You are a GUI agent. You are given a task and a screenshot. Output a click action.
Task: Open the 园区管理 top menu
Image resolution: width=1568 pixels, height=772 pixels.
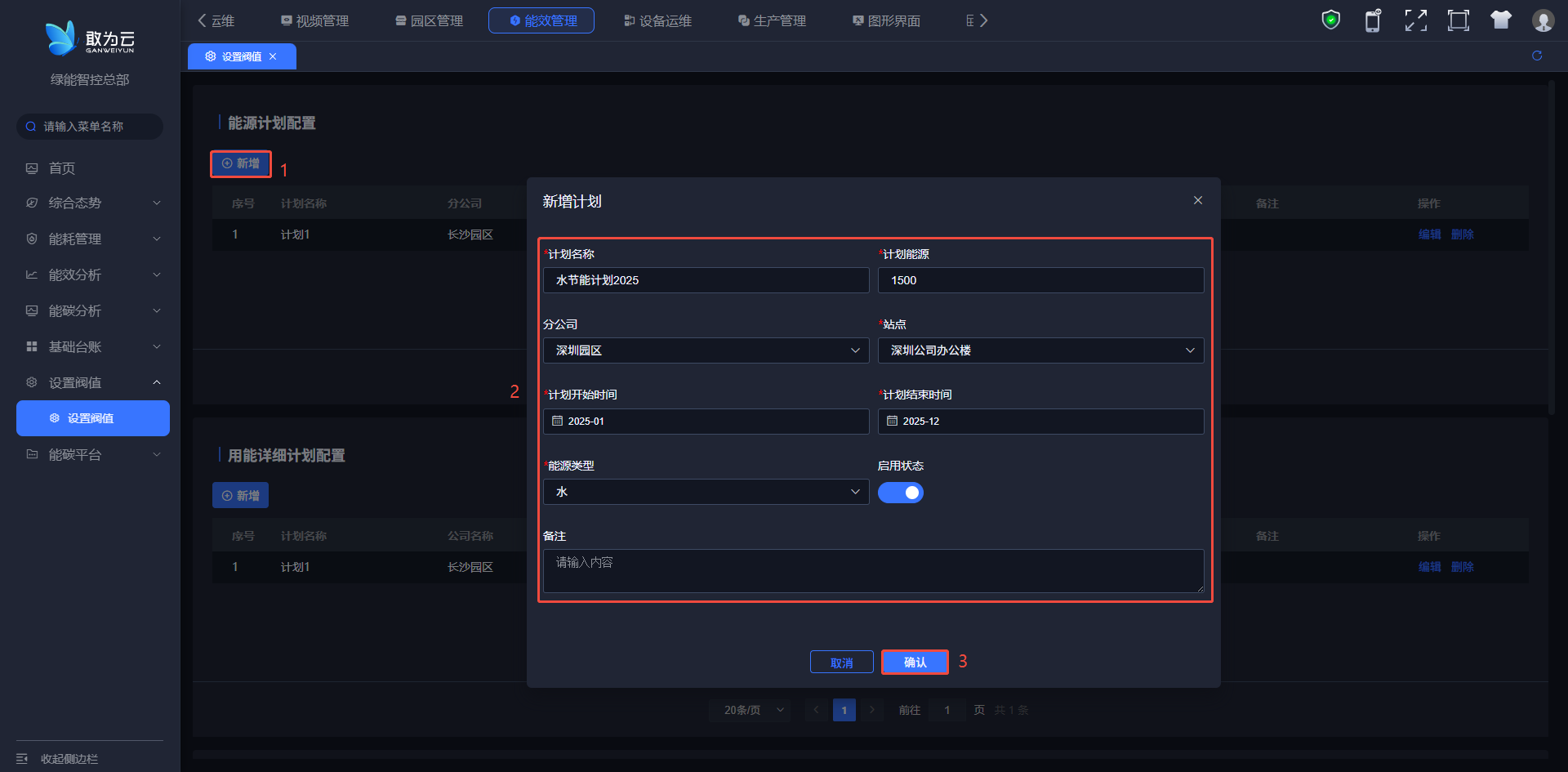click(429, 20)
